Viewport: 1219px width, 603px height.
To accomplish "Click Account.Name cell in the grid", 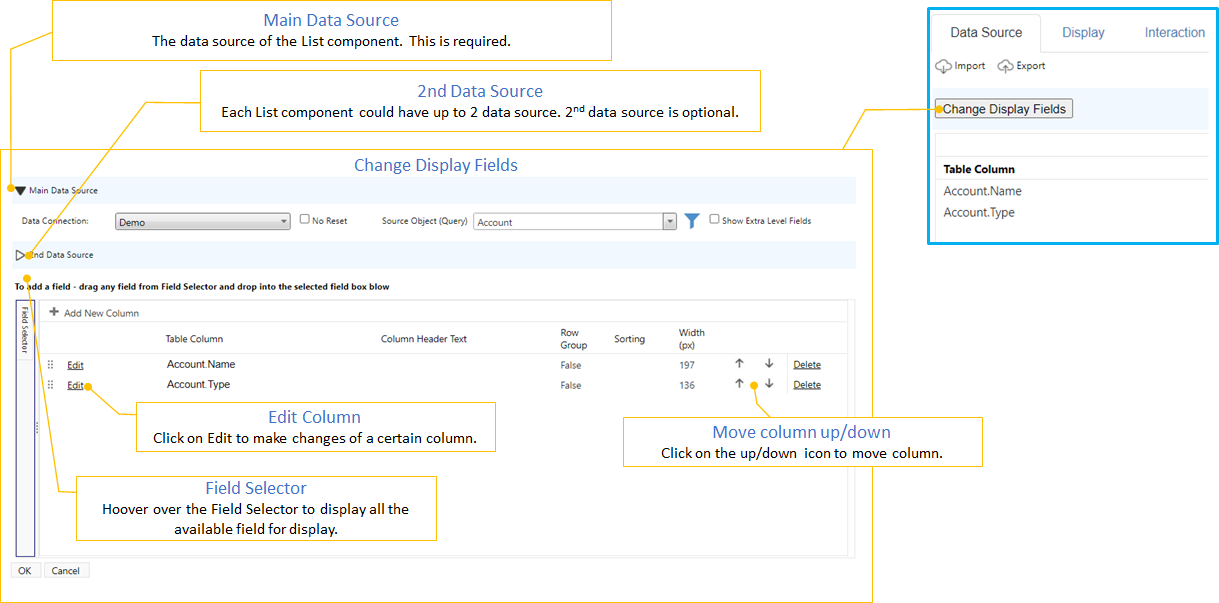I will tap(201, 364).
